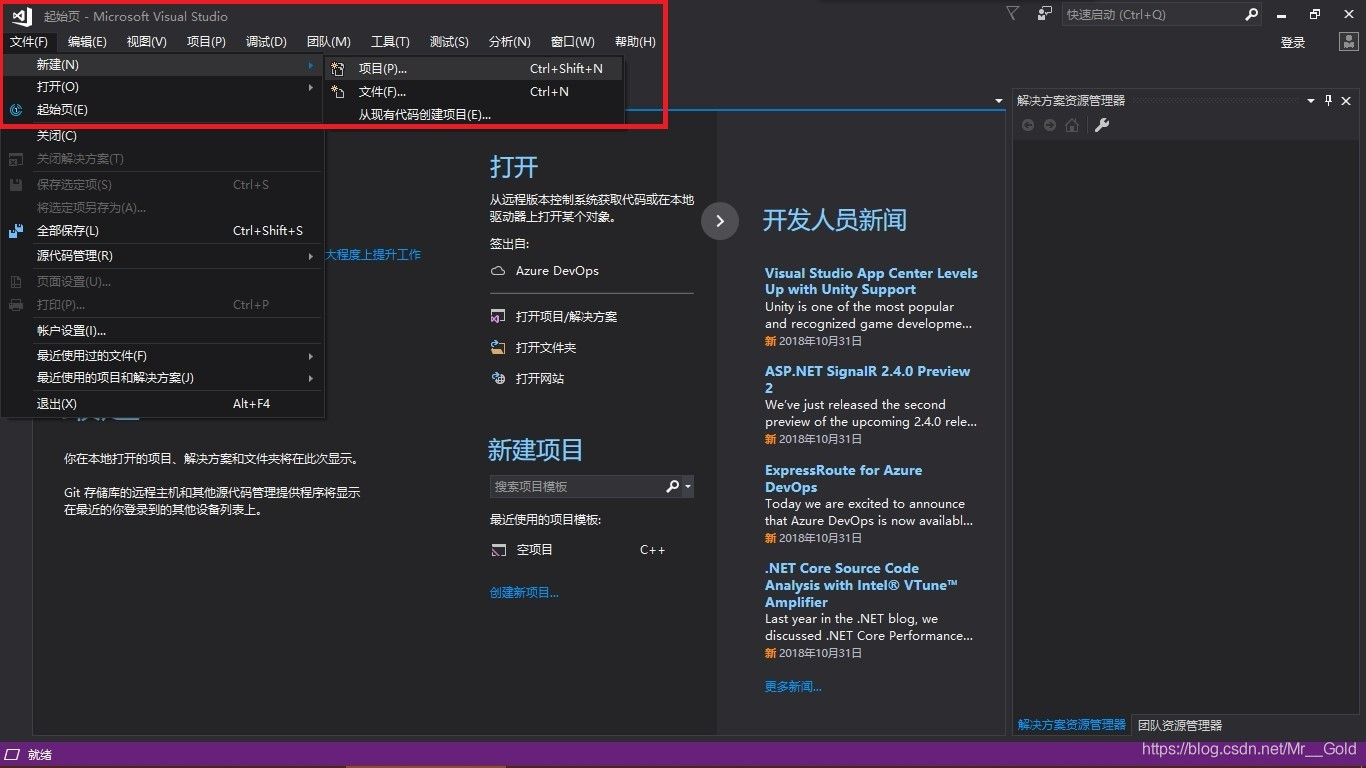Open the Solution Explorer window options arrow
Viewport: 1366px width, 768px height.
point(1311,101)
